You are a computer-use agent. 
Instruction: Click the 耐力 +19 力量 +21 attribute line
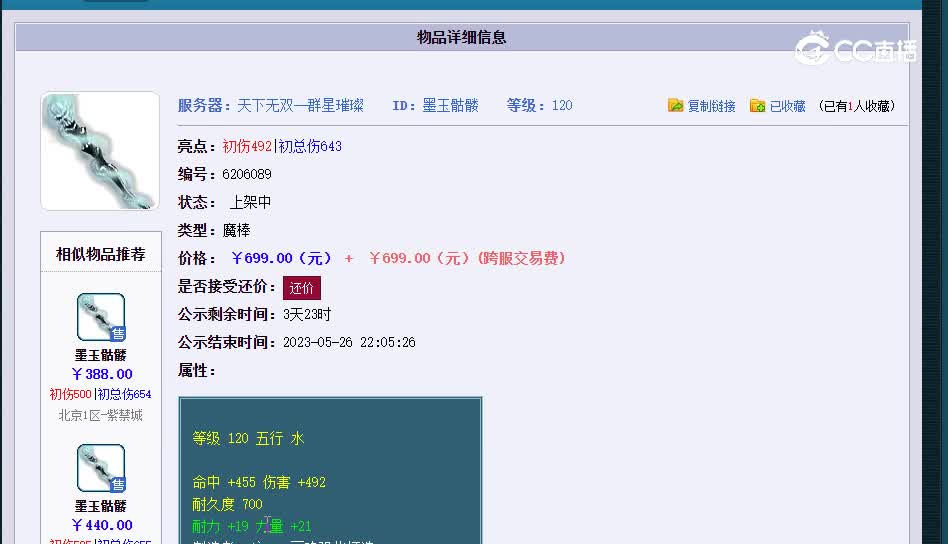click(x=252, y=526)
